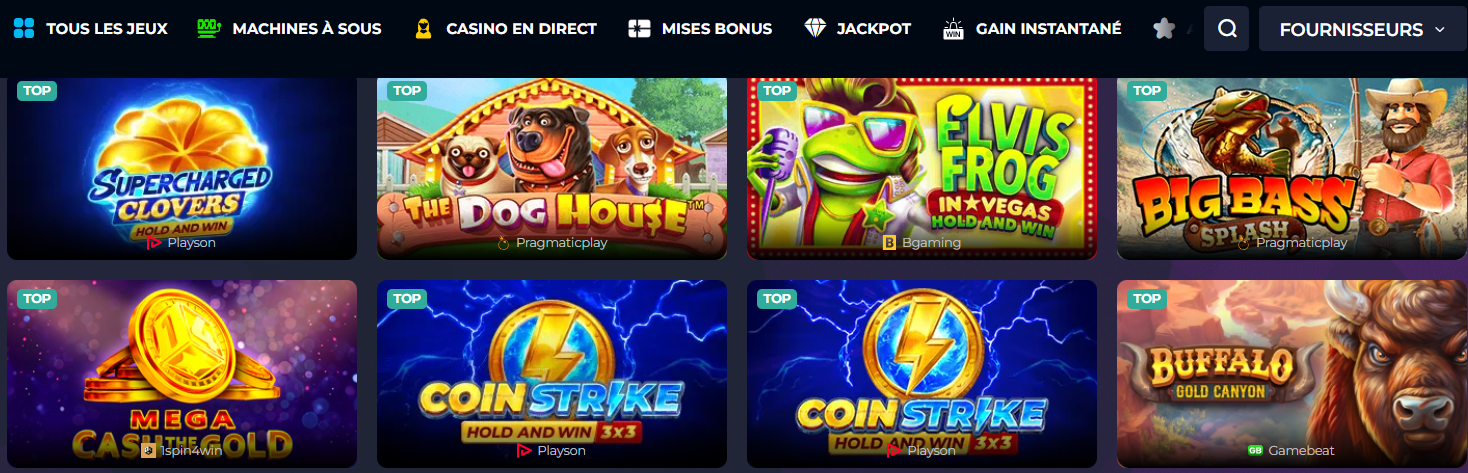The height and width of the screenshot is (473, 1468).
Task: Launch The Dog House game
Action: click(x=552, y=168)
